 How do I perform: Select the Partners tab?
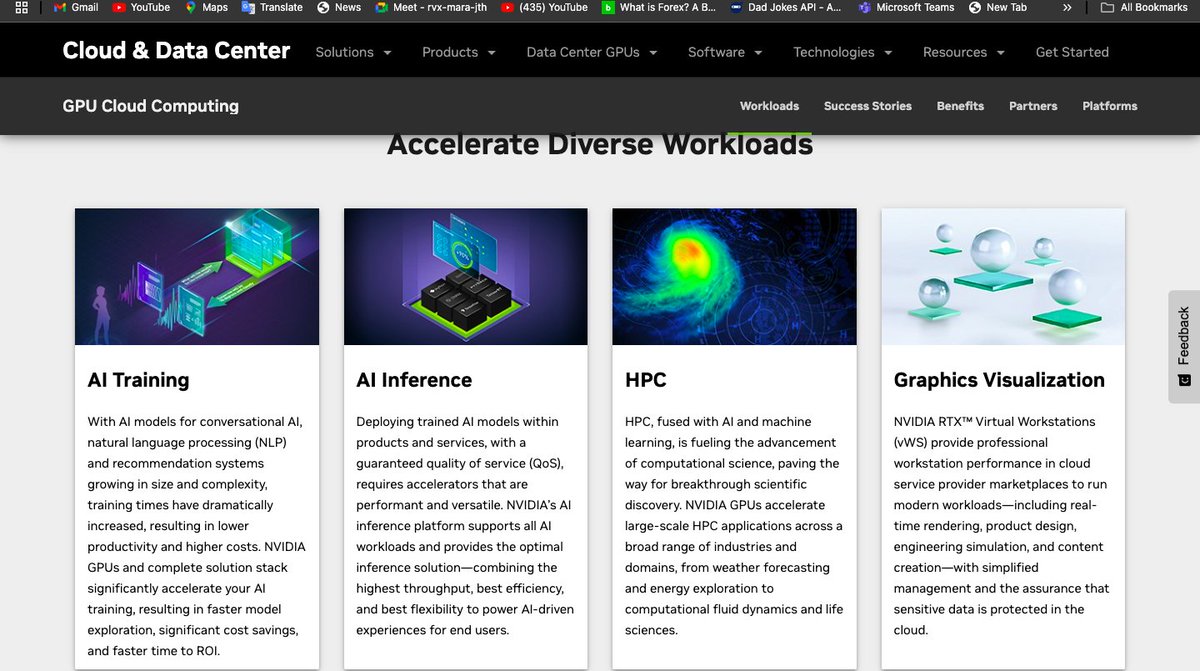point(1033,106)
